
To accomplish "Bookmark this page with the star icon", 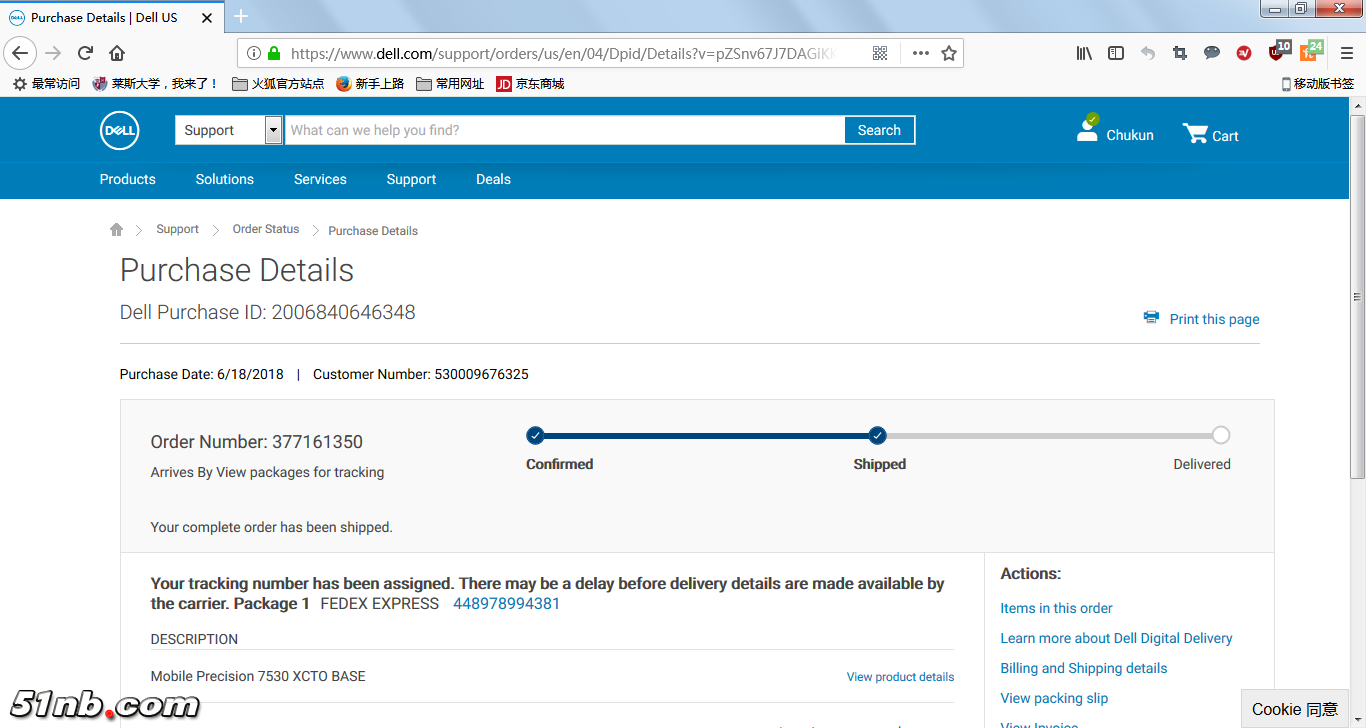I will tap(949, 53).
